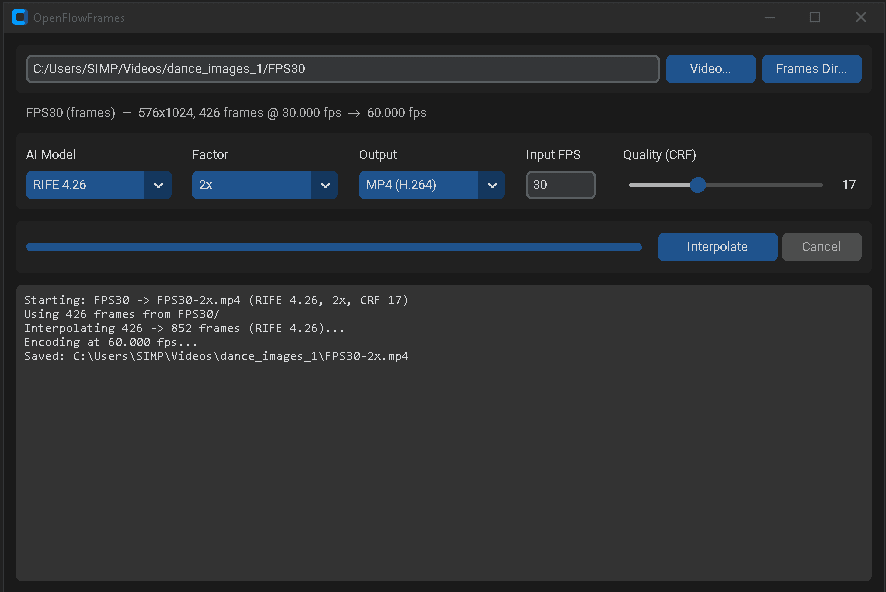Click the Frames Dir... button
This screenshot has width=886, height=592.
point(811,69)
